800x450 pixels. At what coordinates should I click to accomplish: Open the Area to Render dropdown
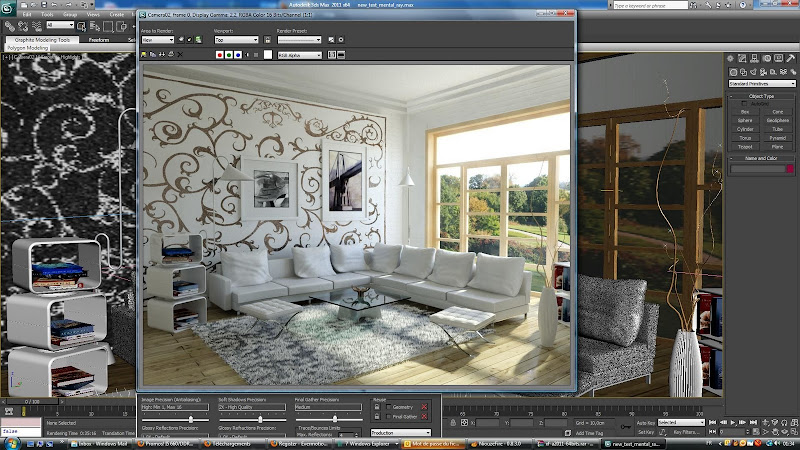coord(158,40)
